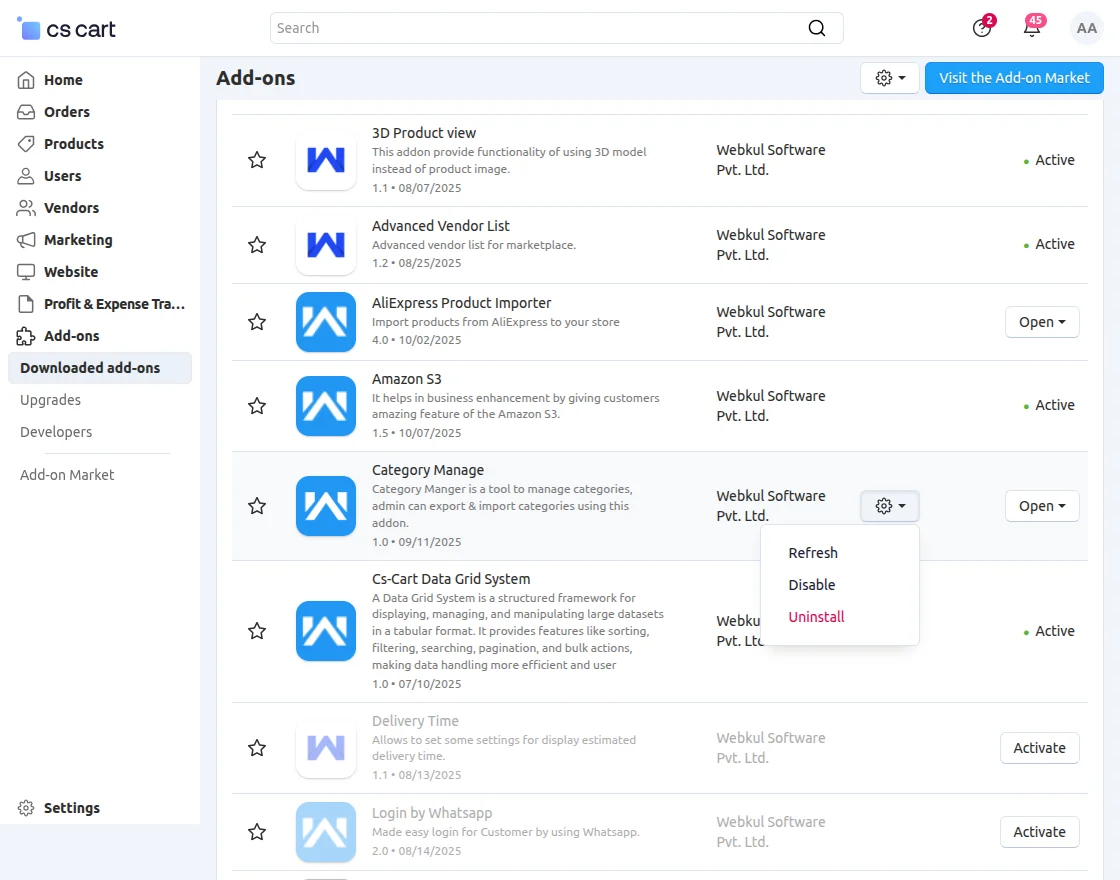Expand the Open dropdown for Category Manage
Image resolution: width=1120 pixels, height=880 pixels.
click(x=1042, y=506)
